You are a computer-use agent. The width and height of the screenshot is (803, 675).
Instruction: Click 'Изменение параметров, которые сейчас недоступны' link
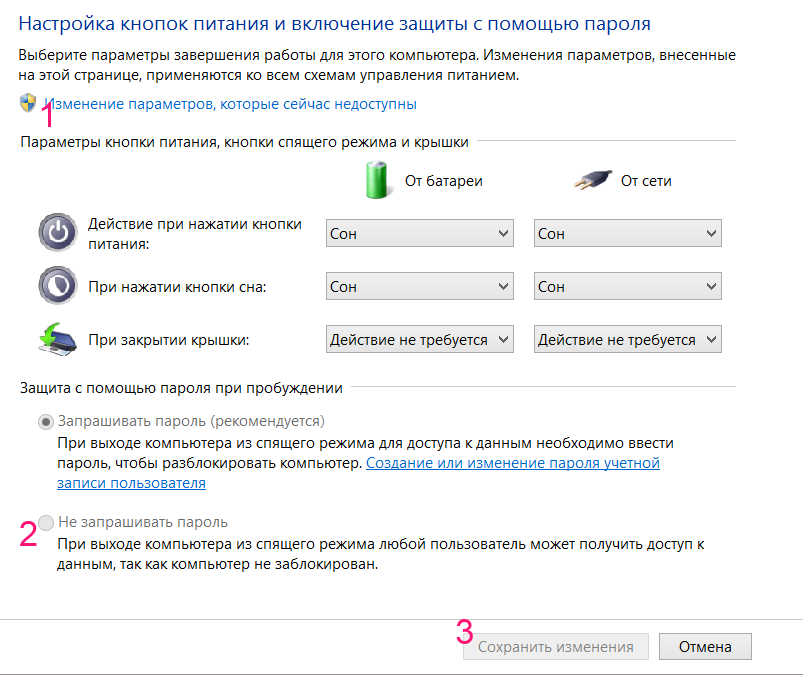230,104
